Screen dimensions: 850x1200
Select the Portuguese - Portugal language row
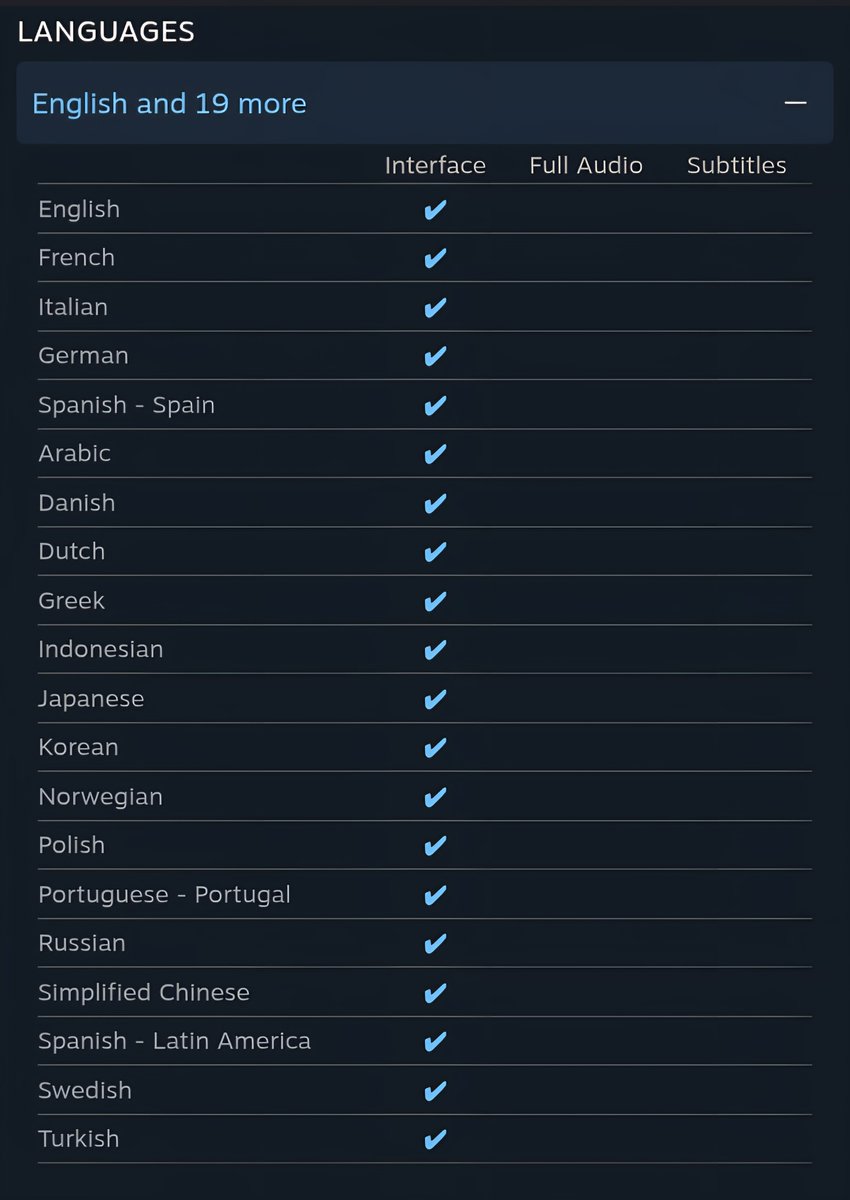pos(425,894)
